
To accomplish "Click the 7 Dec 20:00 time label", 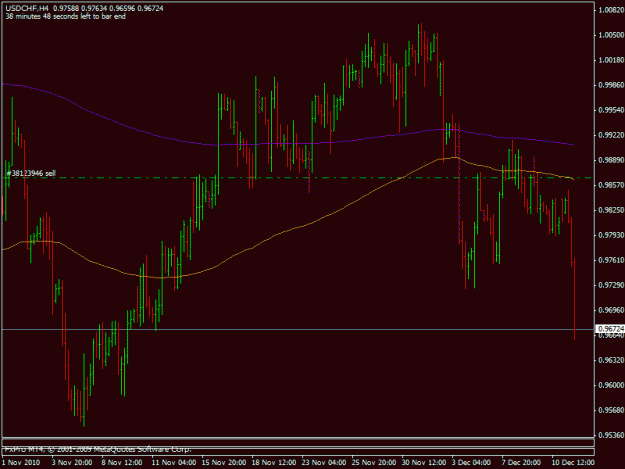I will (521, 462).
